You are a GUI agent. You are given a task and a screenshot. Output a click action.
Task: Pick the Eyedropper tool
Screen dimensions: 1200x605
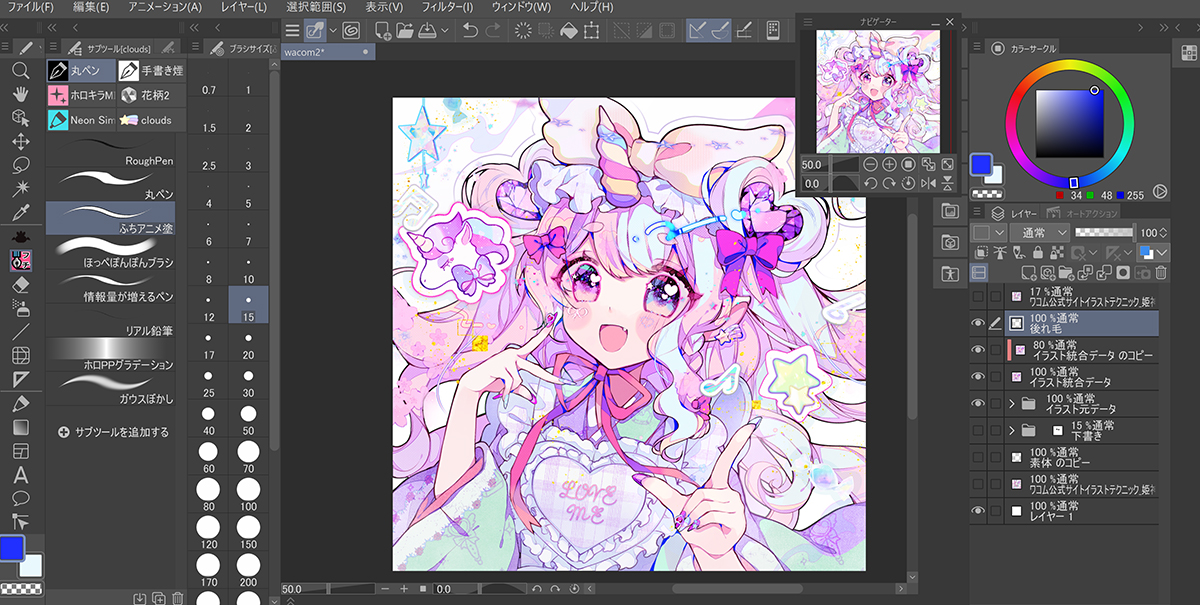click(19, 212)
